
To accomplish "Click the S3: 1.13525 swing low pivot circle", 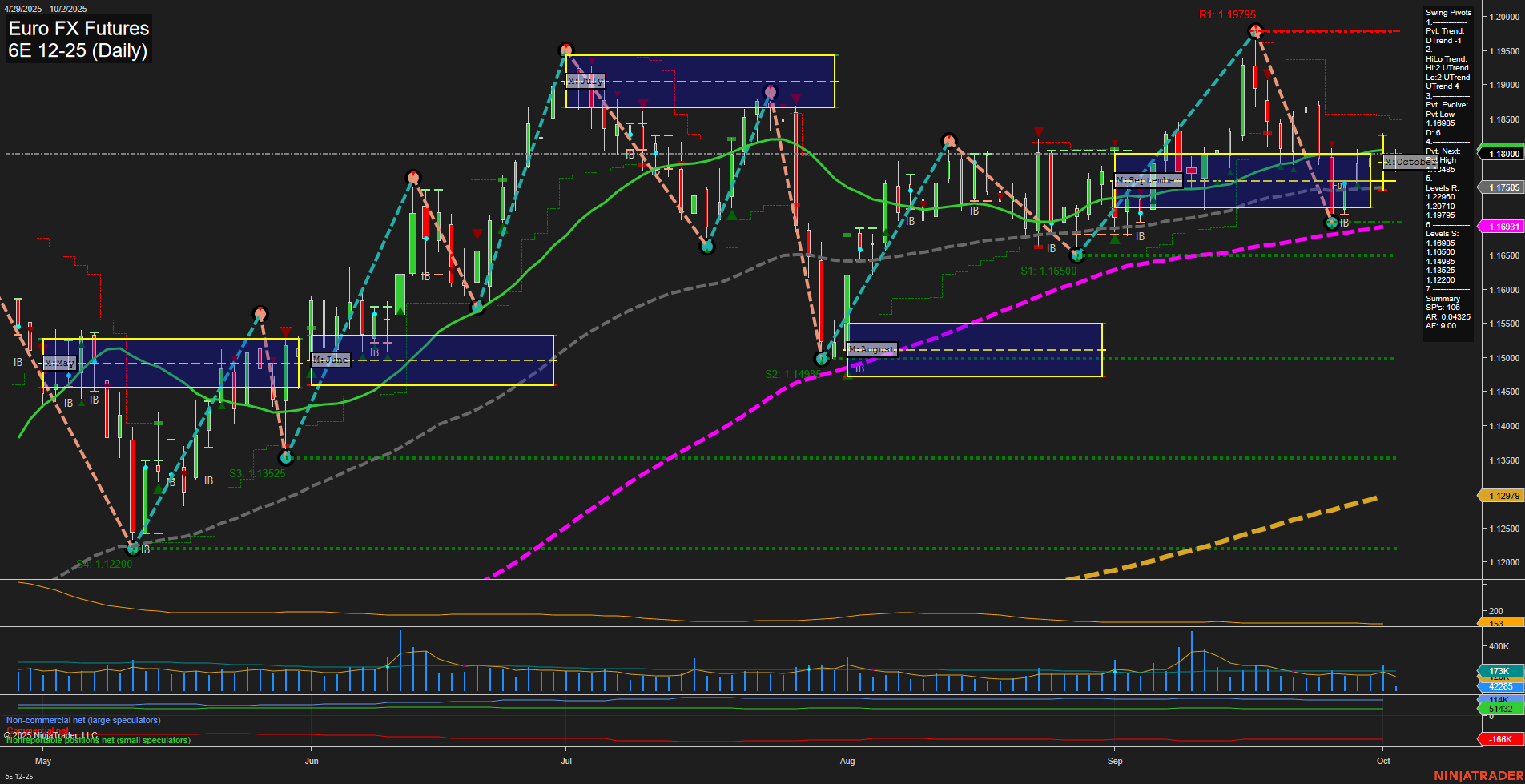I will coord(287,458).
